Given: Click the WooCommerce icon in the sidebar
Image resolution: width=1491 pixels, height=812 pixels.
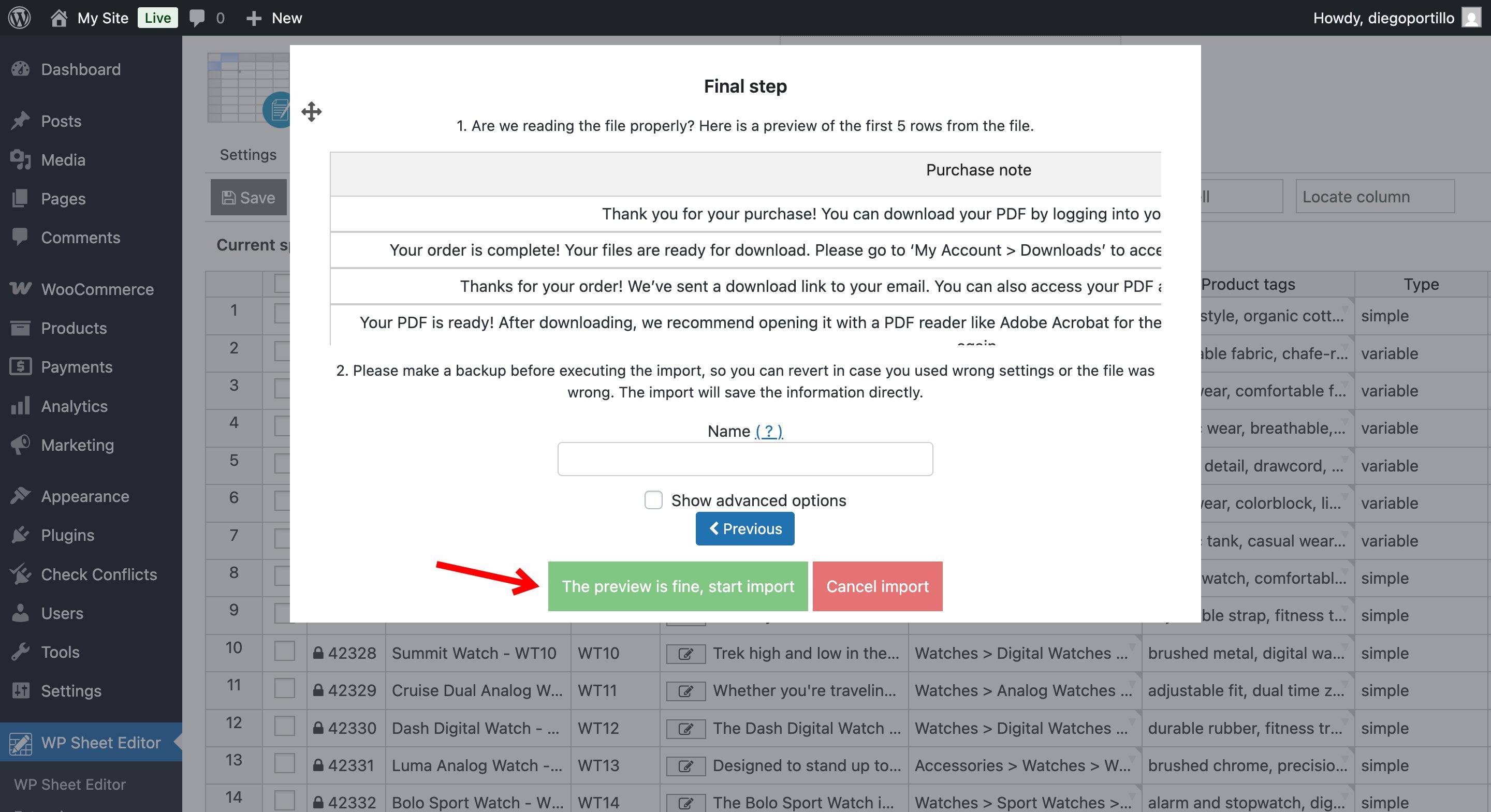Looking at the screenshot, I should click(x=20, y=289).
